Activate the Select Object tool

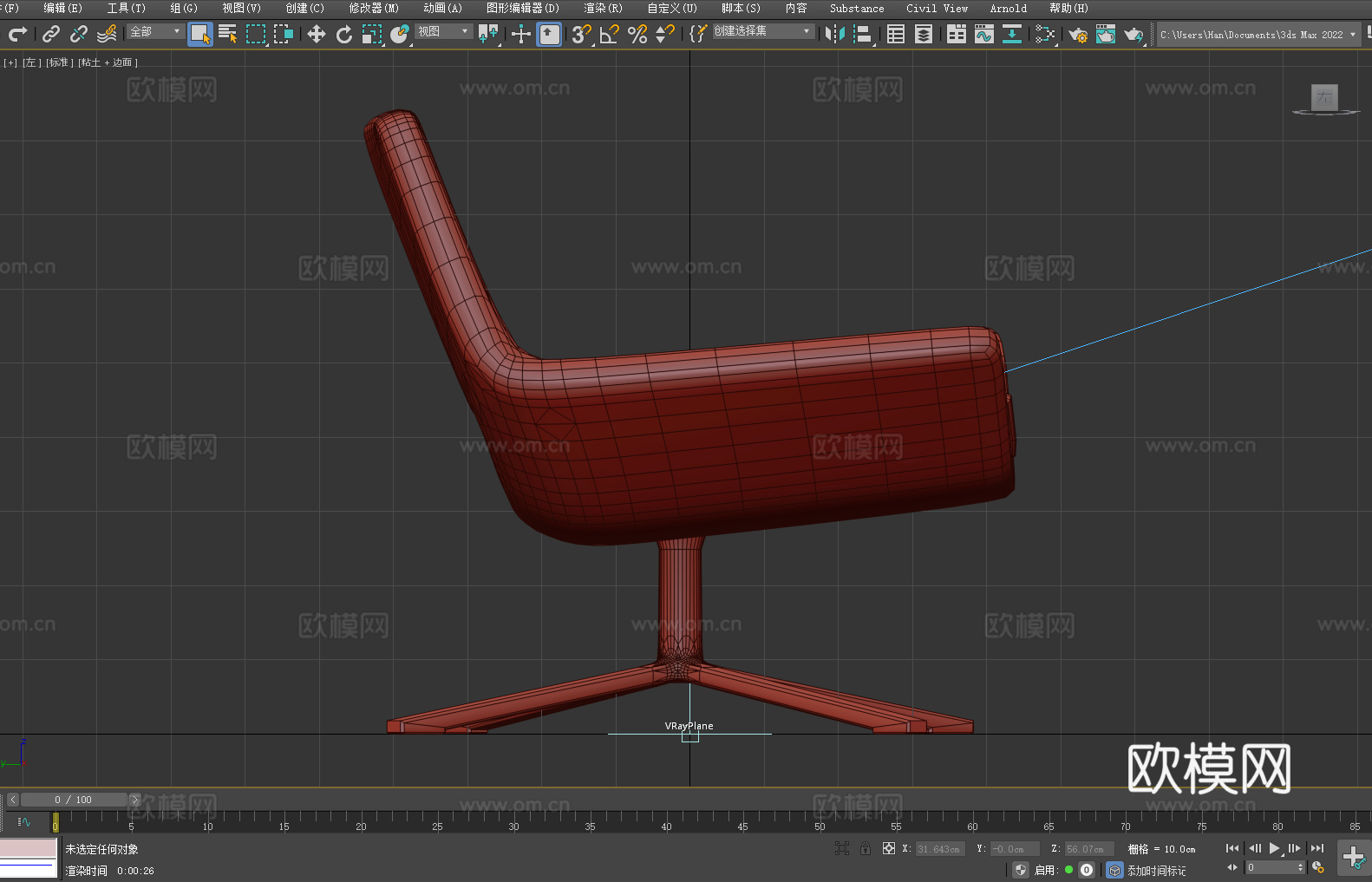[x=200, y=34]
